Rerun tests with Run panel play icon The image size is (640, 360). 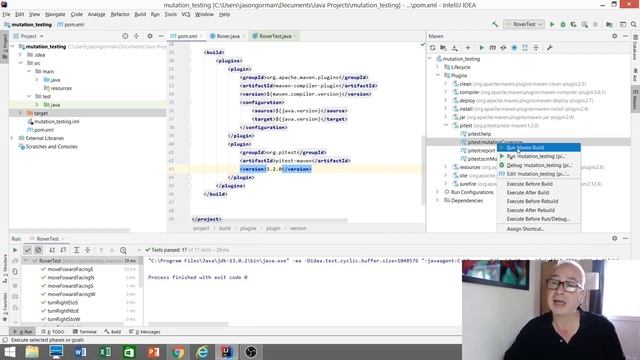point(15,250)
